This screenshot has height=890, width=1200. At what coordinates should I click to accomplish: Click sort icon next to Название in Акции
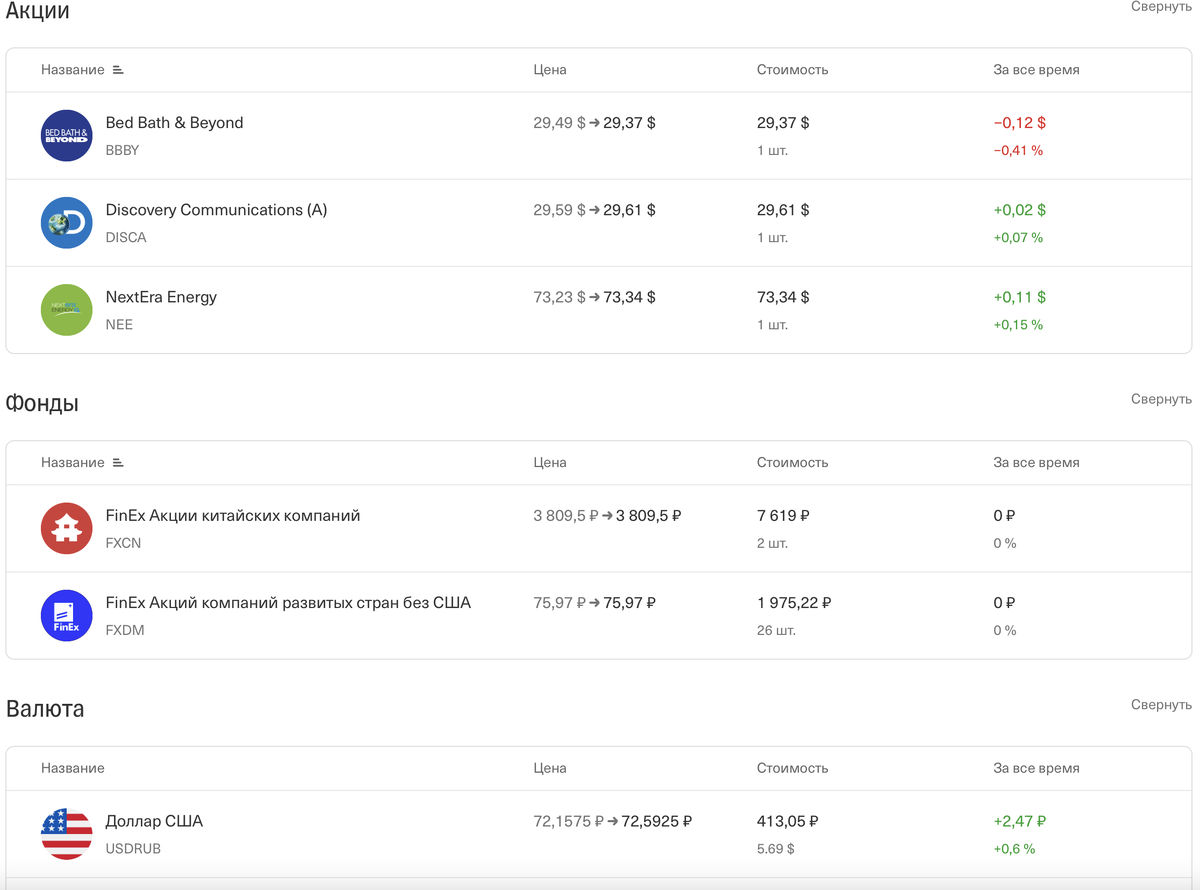[x=118, y=70]
